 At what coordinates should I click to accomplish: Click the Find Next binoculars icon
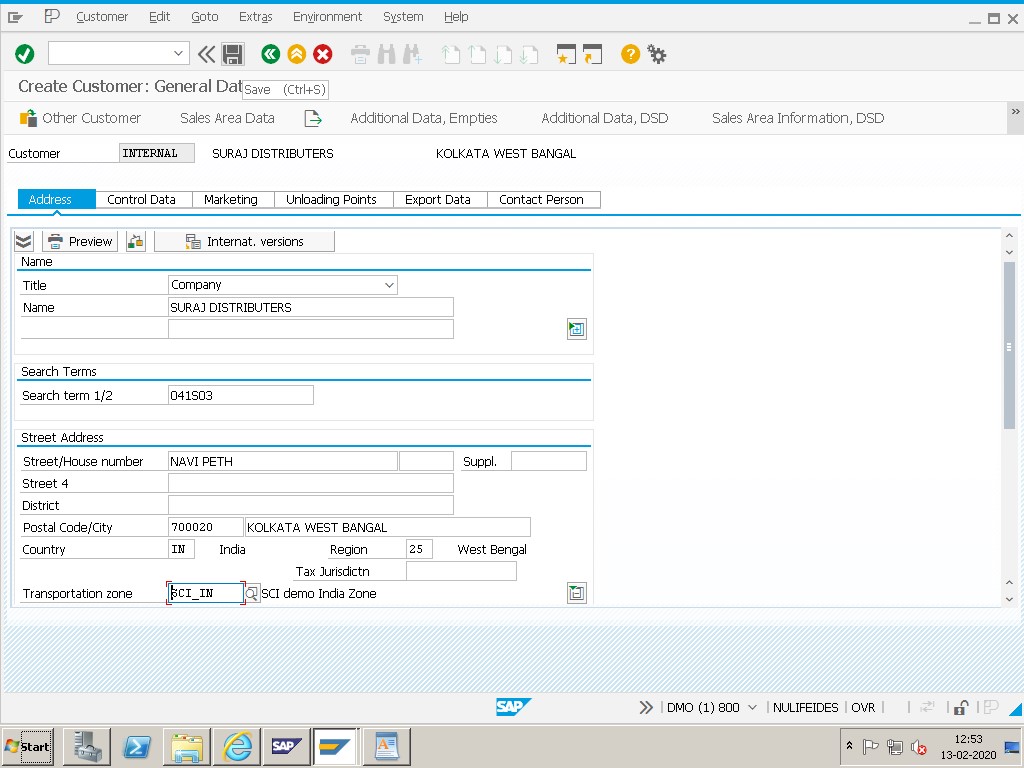pyautogui.click(x=412, y=54)
